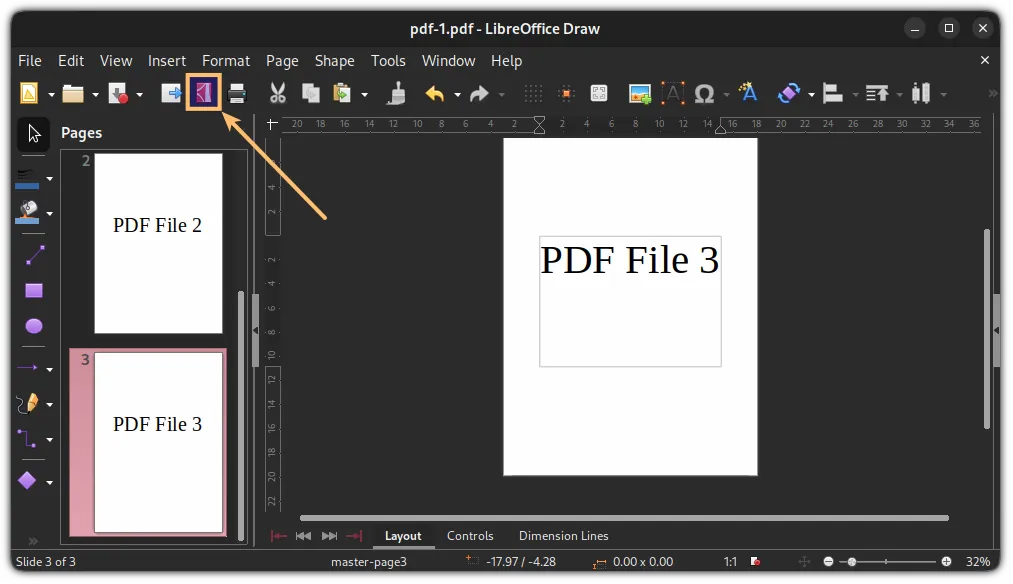Select the Insert Fontwork Text tool
This screenshot has width=1013, height=584.
pos(747,92)
